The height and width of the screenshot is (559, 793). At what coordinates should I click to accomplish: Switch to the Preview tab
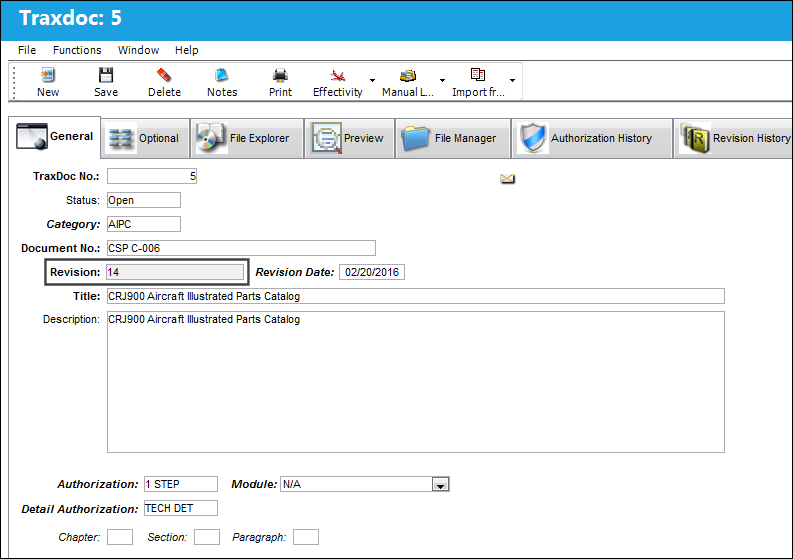(349, 138)
